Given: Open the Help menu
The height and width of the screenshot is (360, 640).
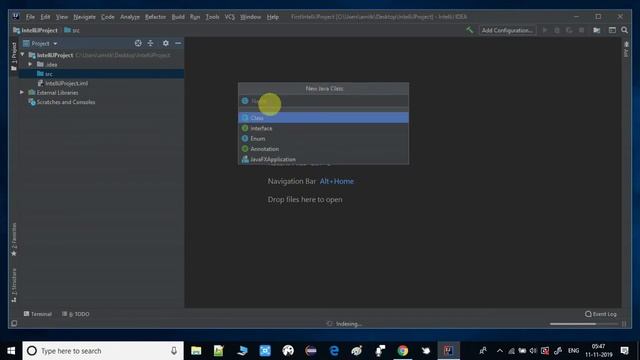Looking at the screenshot, I should 273,17.
